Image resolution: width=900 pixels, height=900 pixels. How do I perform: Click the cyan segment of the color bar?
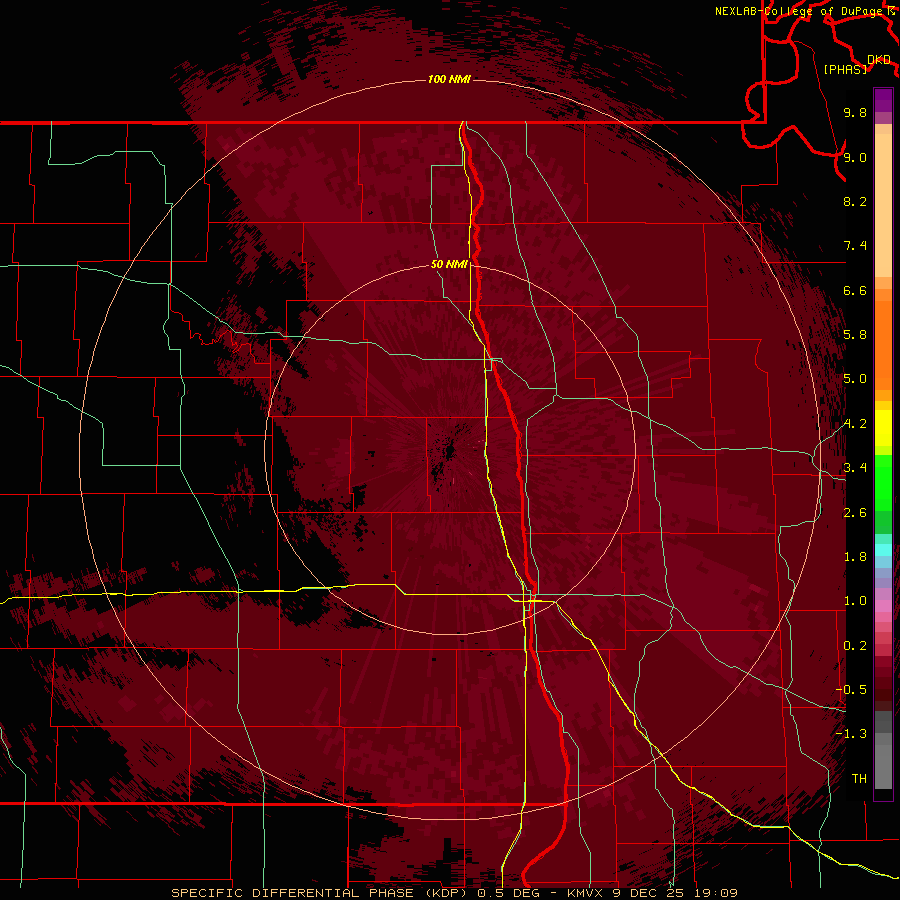coord(883,550)
